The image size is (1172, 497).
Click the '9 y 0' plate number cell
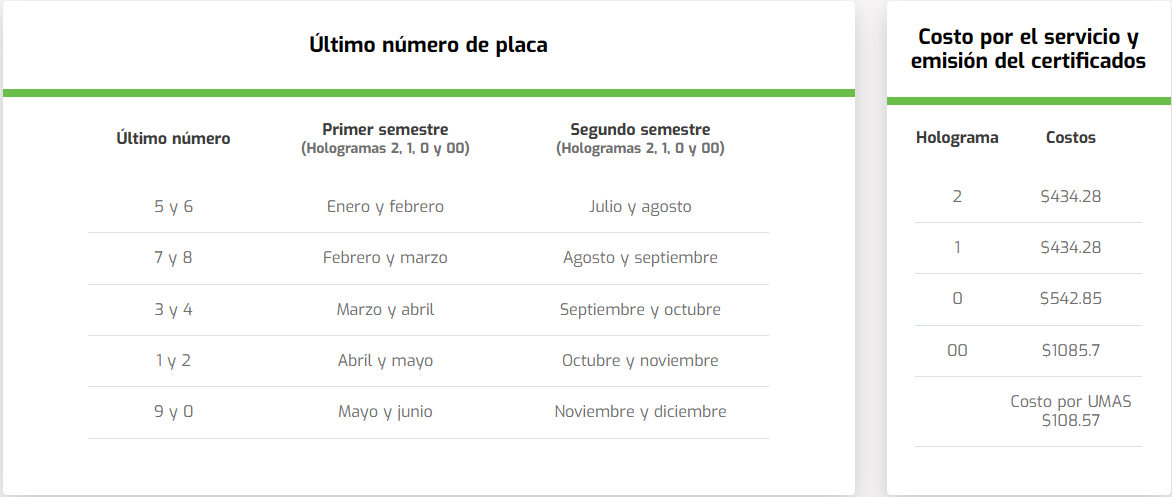pyautogui.click(x=173, y=412)
